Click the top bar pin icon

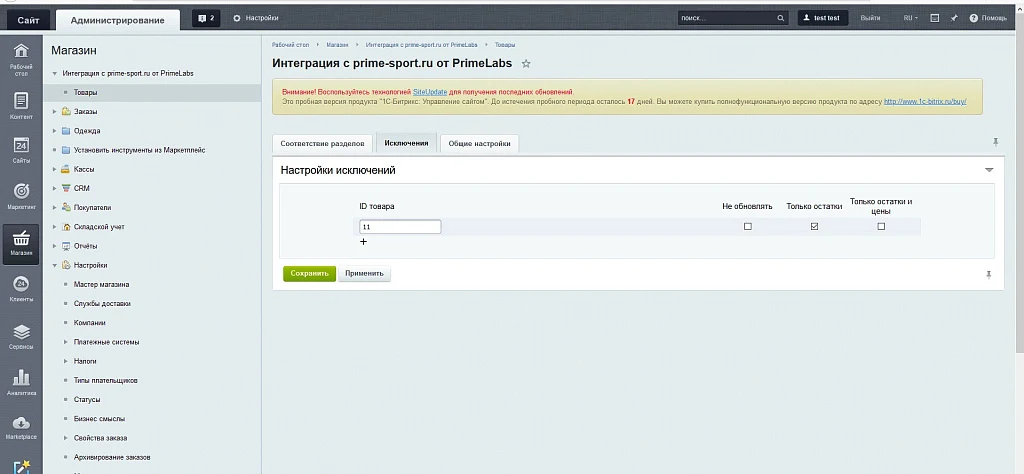coord(954,18)
